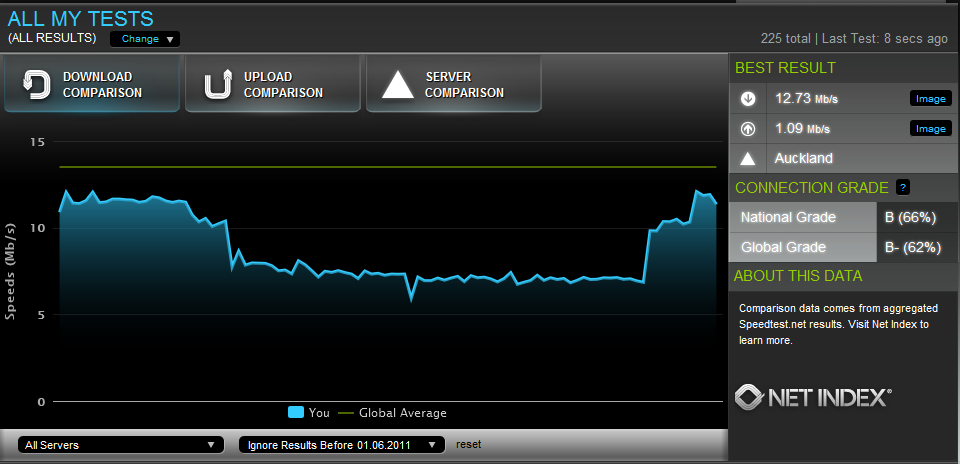
Task: Click the Image button for 12.73 Mb/s
Action: [929, 99]
